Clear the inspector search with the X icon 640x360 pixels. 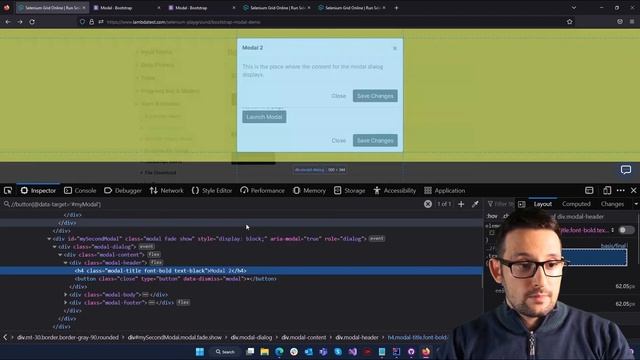pyautogui.click(x=428, y=204)
